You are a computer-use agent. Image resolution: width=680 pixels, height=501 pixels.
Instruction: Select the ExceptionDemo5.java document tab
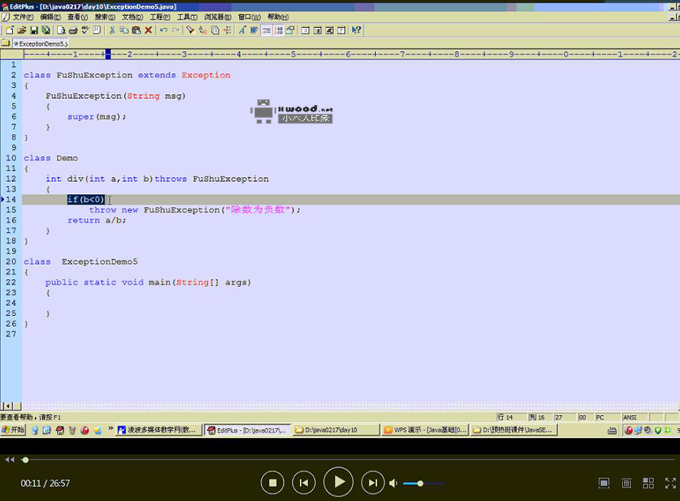(x=40, y=43)
